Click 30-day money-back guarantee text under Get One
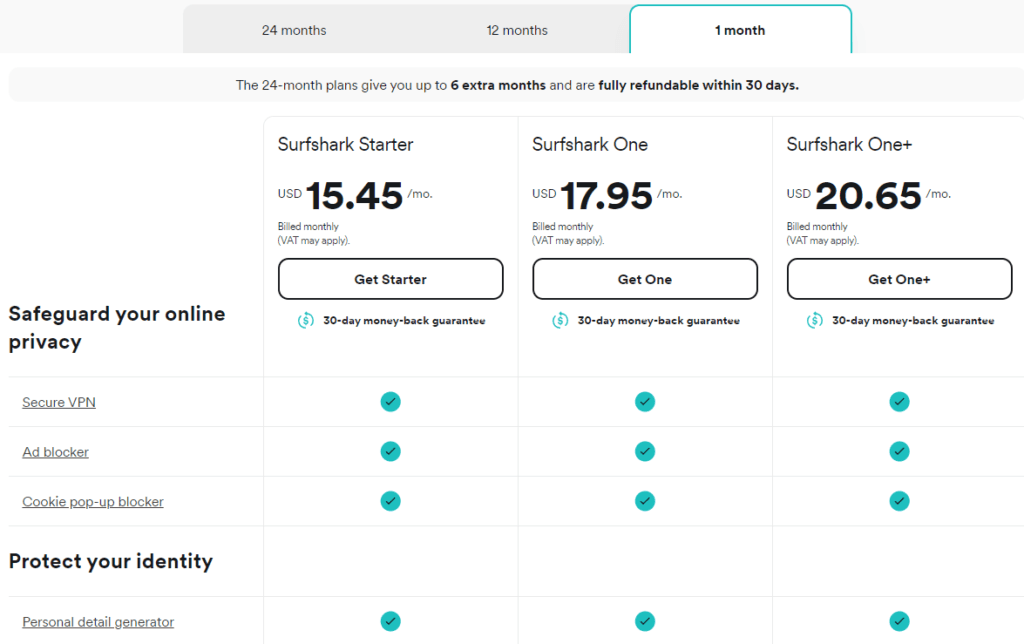 coord(658,321)
